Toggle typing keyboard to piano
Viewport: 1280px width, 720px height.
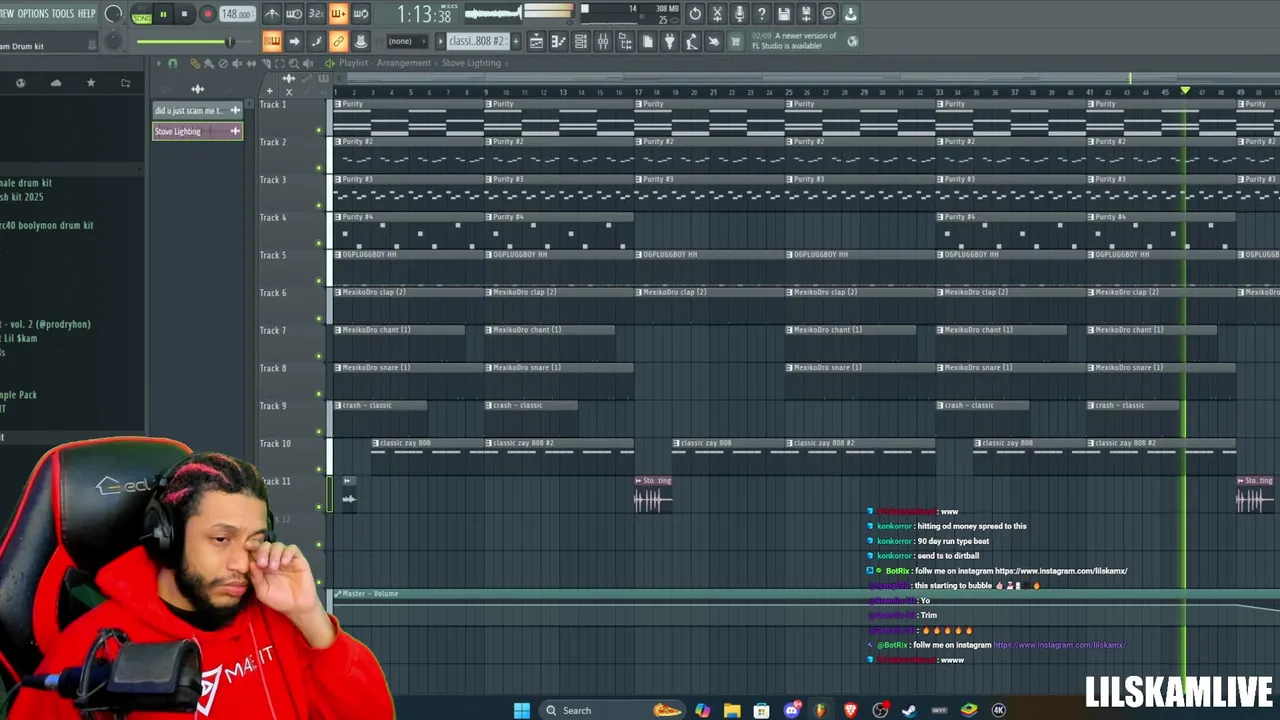click(x=272, y=41)
